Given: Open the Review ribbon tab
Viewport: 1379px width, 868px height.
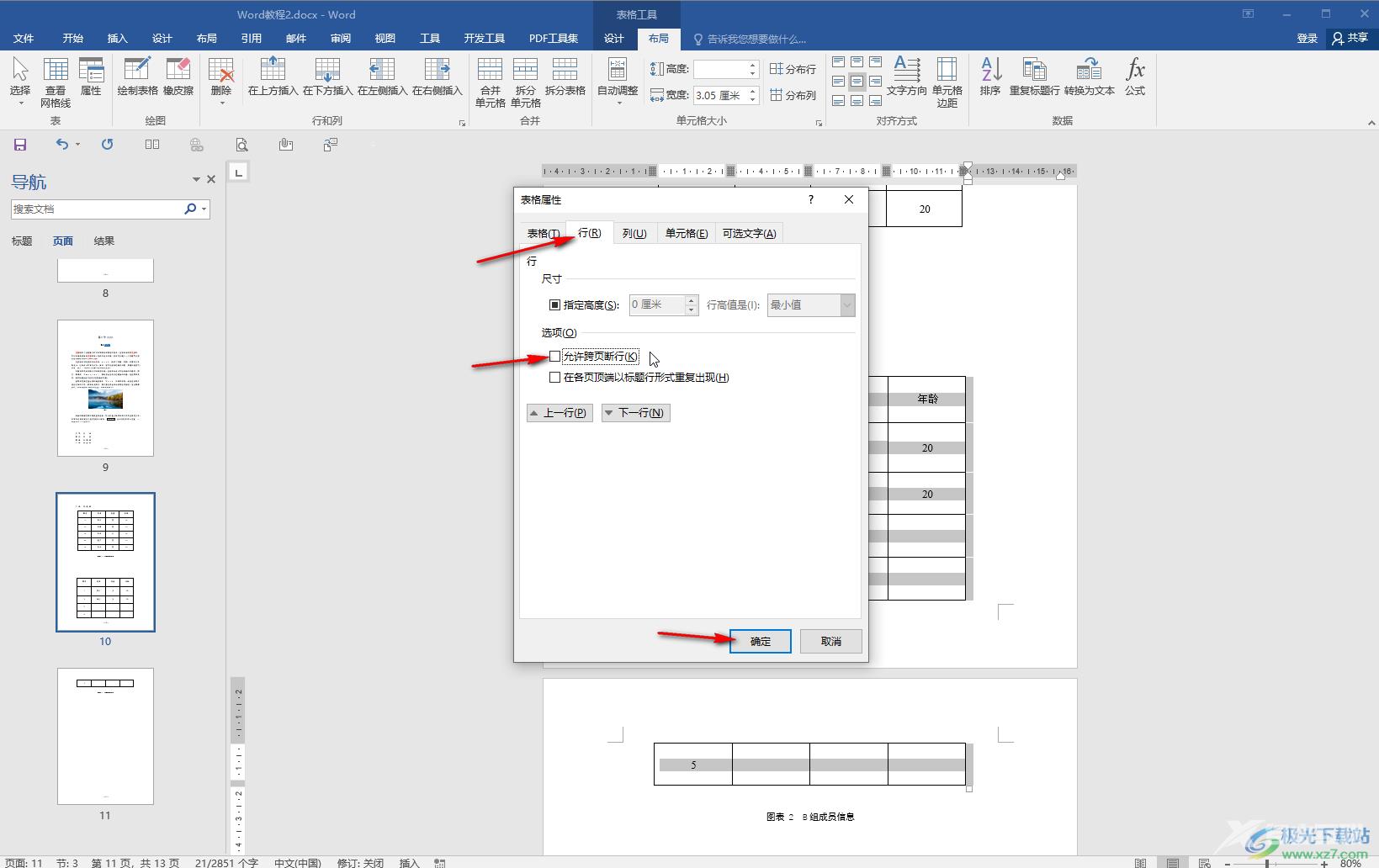Looking at the screenshot, I should [x=340, y=39].
